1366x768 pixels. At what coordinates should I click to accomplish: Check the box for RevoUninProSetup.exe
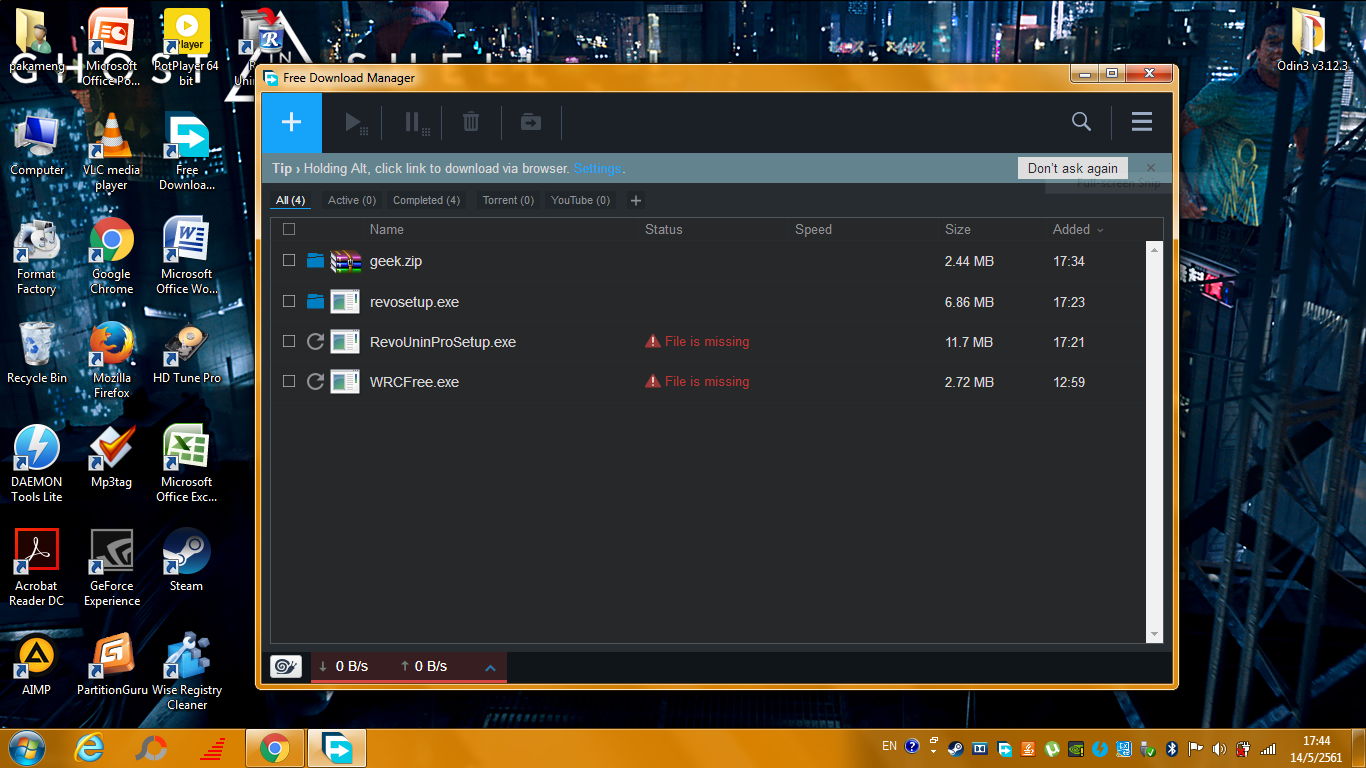(x=289, y=341)
